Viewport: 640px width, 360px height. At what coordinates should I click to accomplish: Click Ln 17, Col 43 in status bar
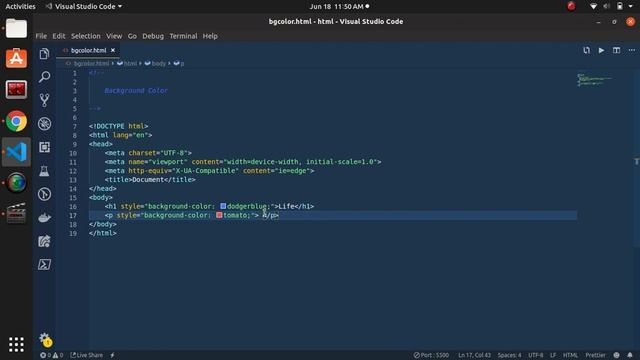point(474,355)
